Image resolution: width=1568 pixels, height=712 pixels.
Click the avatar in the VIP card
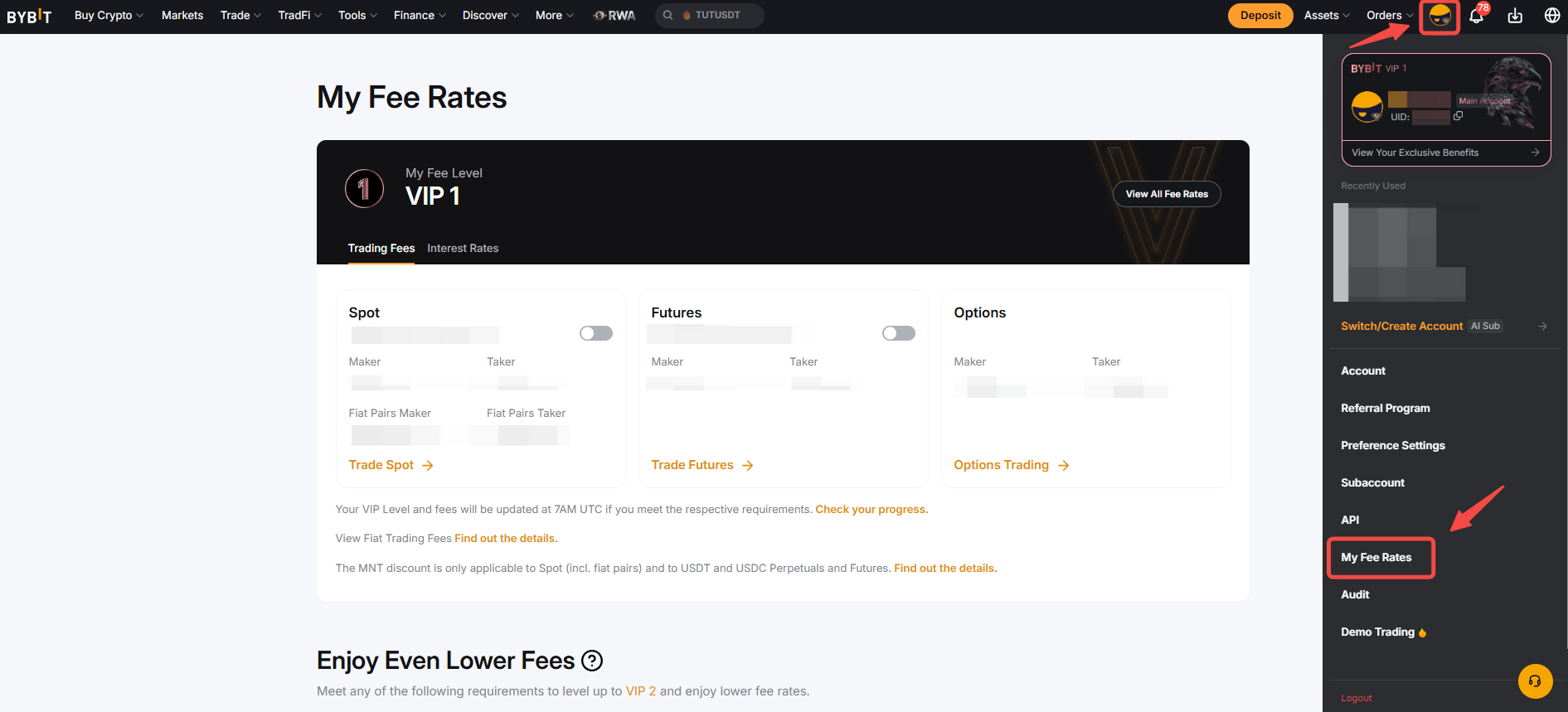click(x=1367, y=107)
